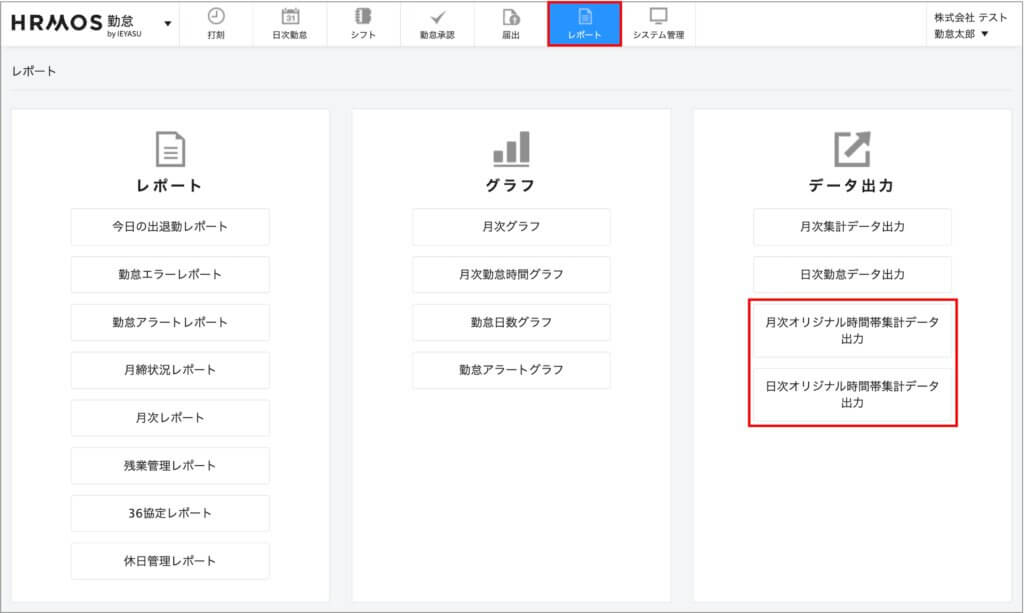Click the 勤怠承認 checkmark icon

[437, 16]
